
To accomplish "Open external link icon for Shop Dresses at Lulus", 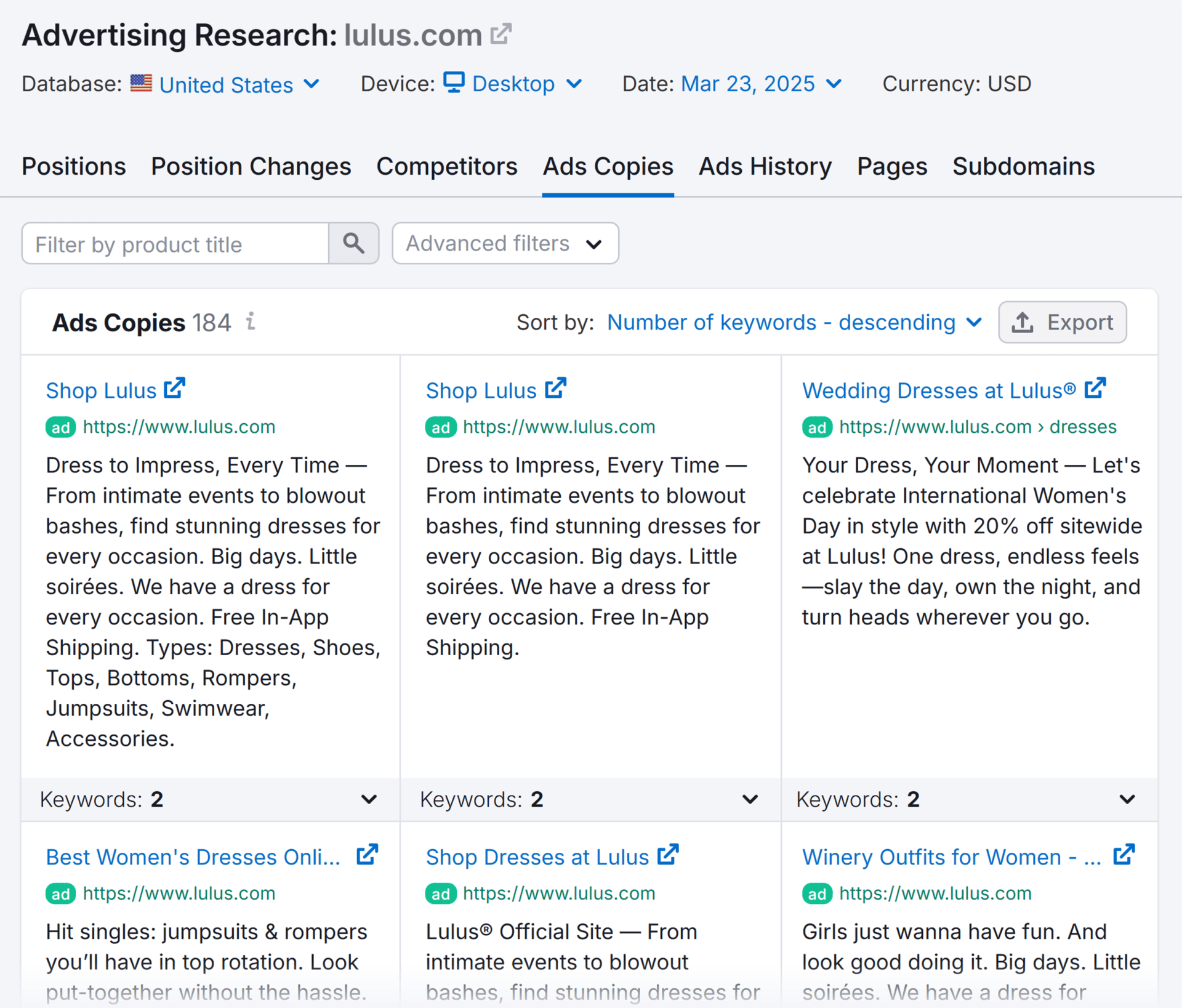I will [667, 855].
